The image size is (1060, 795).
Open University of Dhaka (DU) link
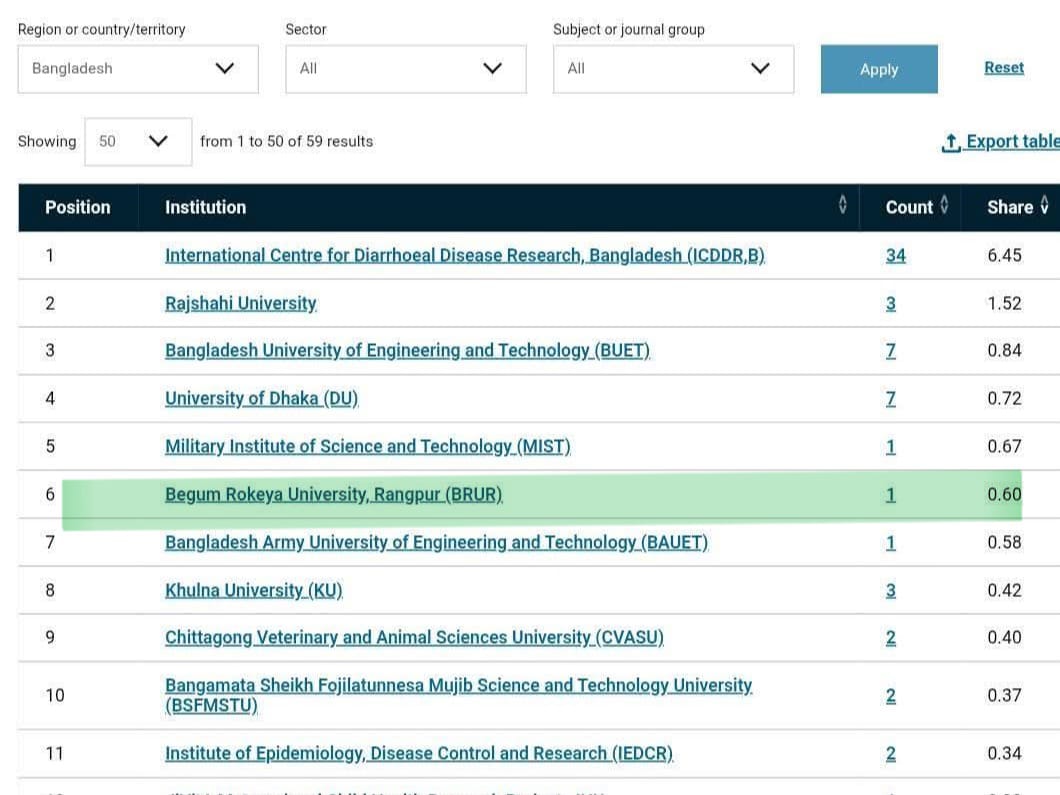(x=262, y=399)
